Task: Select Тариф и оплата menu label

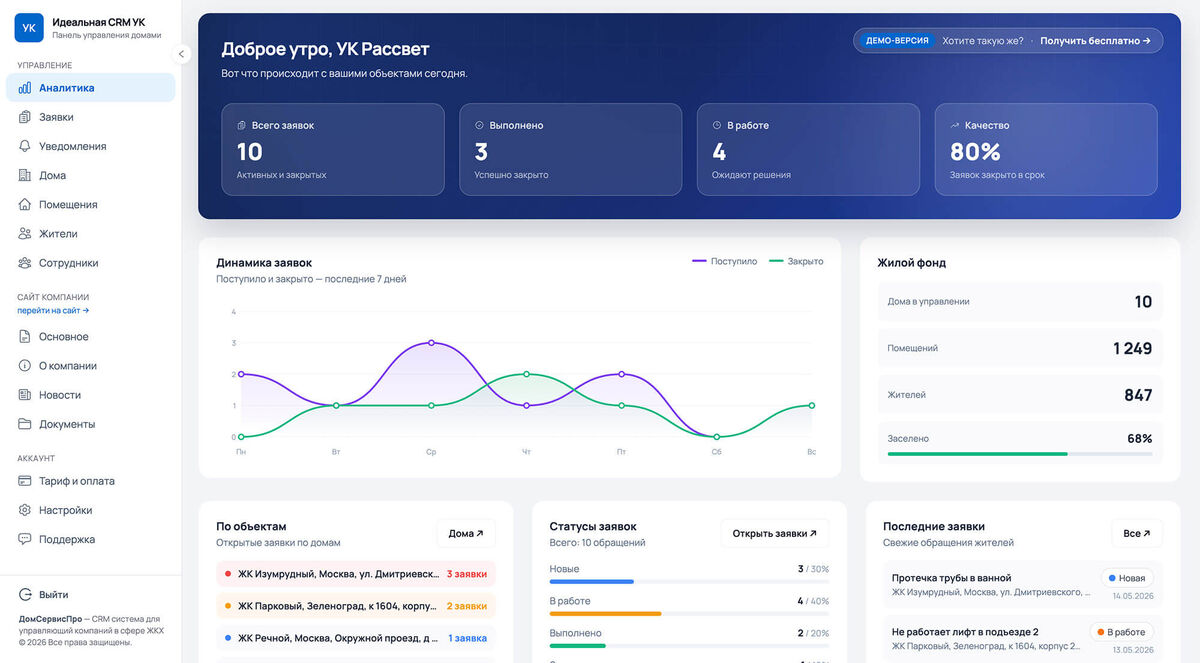Action: coord(77,481)
